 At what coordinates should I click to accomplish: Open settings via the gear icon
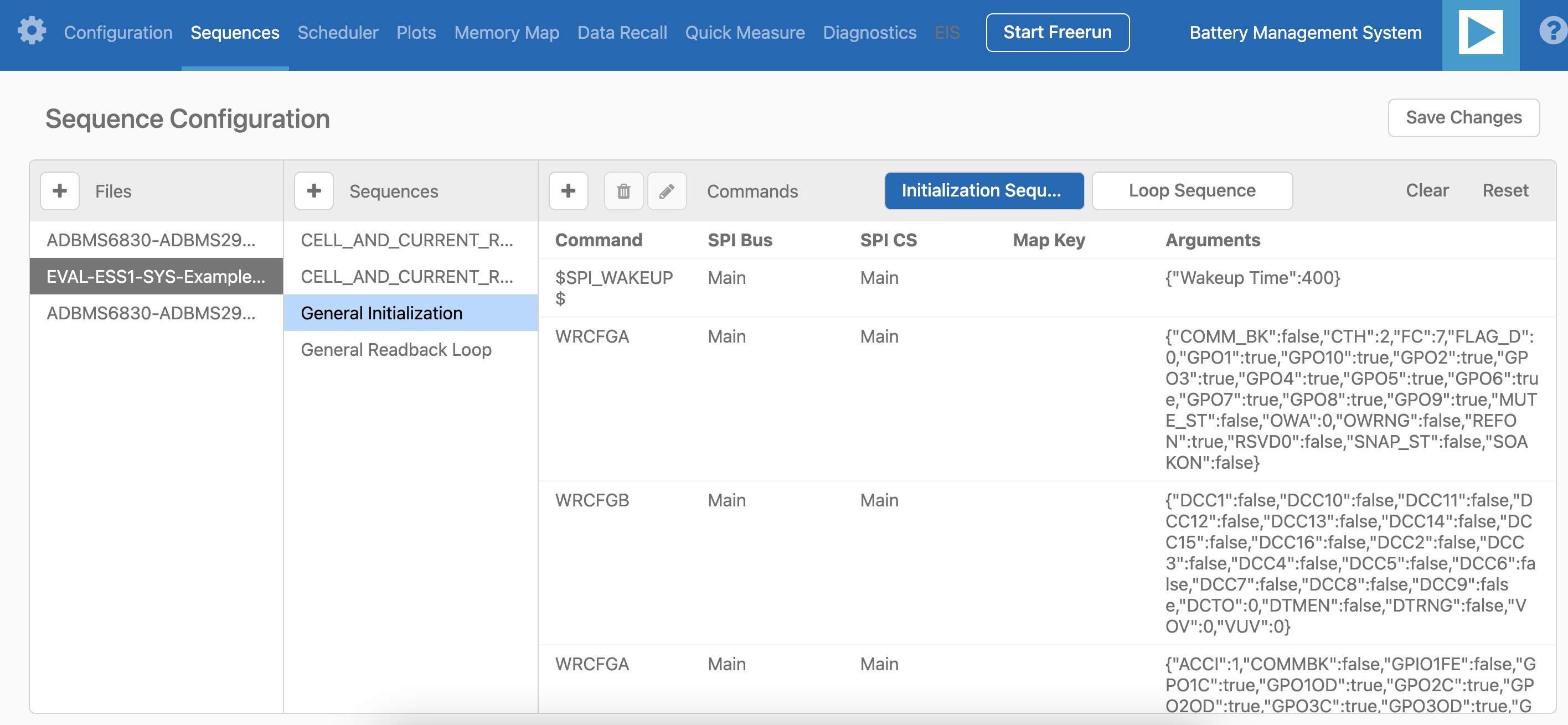tap(31, 31)
